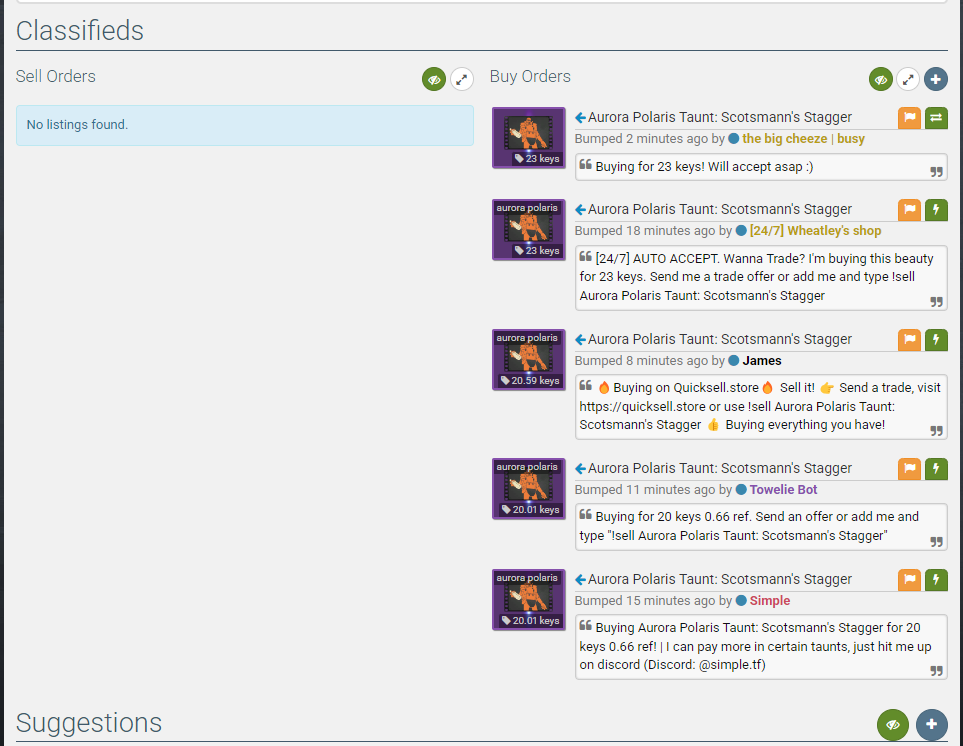This screenshot has width=963, height=746.
Task: Report Wheatley's shop listing flag
Action: [910, 210]
